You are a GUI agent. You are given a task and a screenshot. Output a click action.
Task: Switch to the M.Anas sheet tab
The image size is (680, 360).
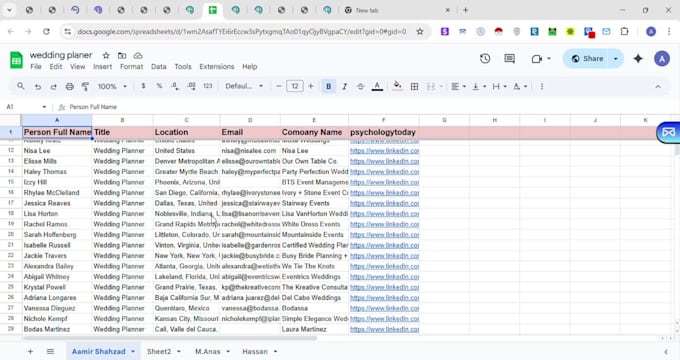coord(208,351)
